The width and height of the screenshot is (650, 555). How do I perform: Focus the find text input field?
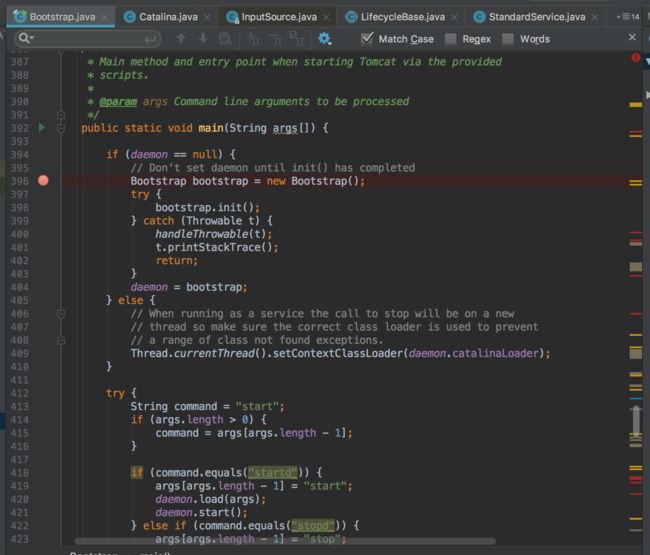click(90, 39)
